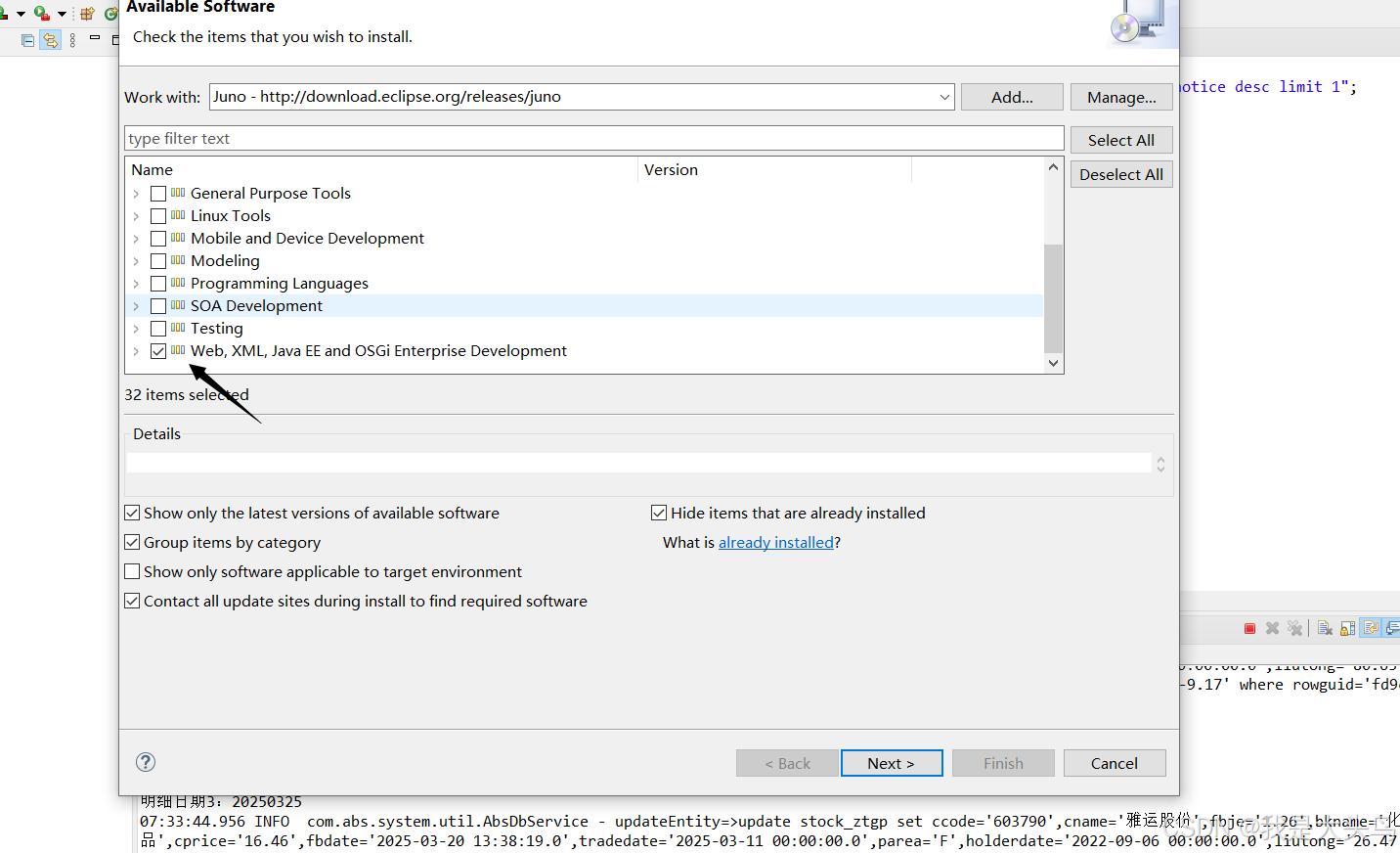The image size is (1400, 853).
Task: Toggle Group items by category checkbox
Action: click(x=132, y=542)
